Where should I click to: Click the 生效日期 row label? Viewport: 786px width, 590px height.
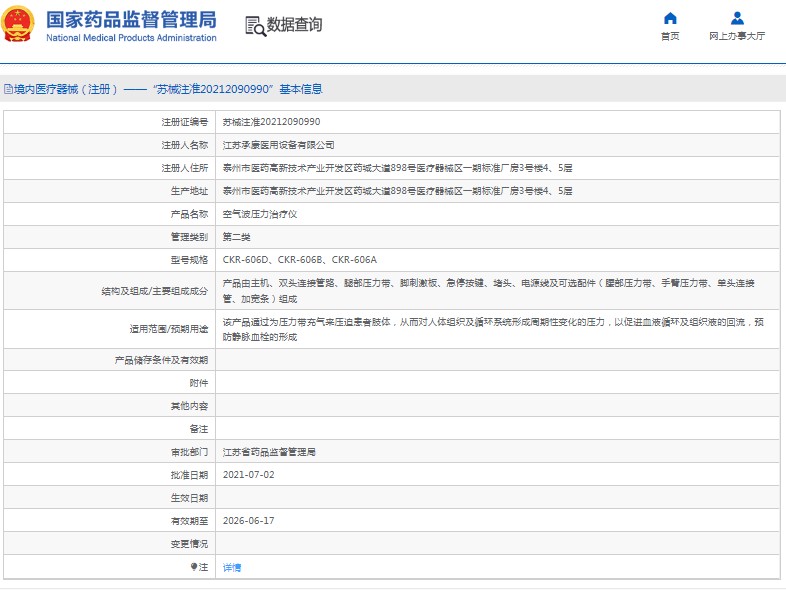point(189,498)
